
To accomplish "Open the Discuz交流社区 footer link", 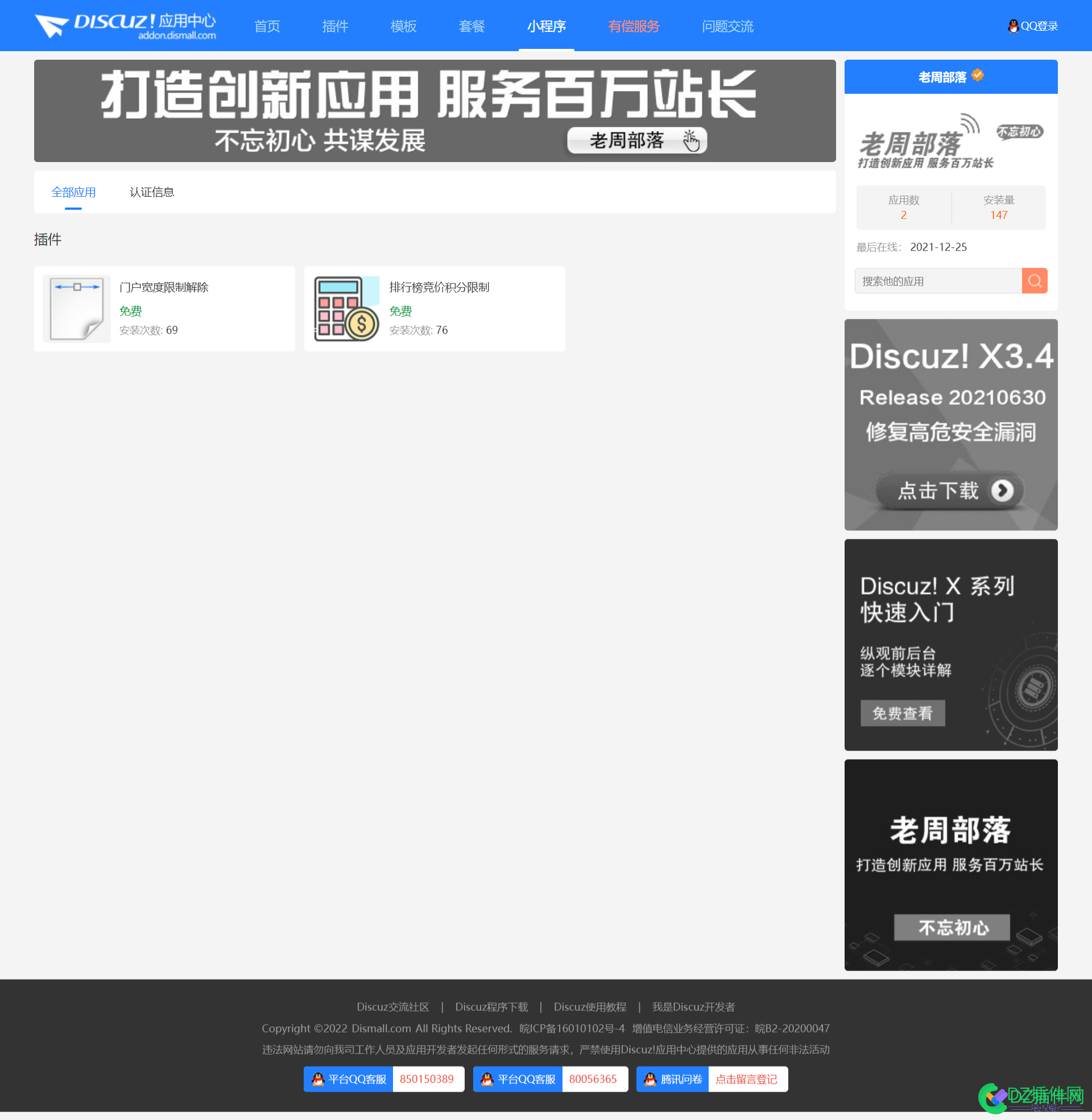I will point(393,1007).
